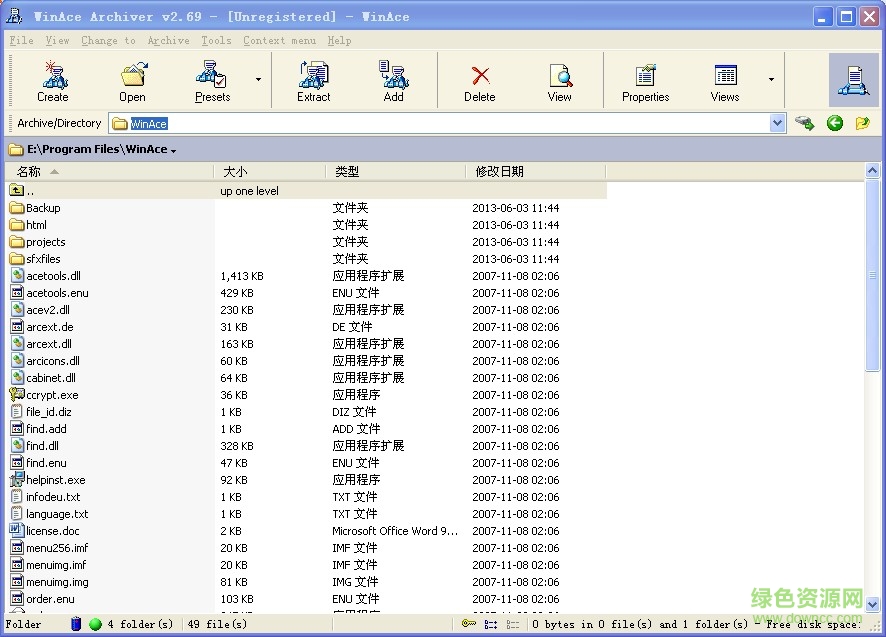The width and height of the screenshot is (886, 637).
Task: Click the up one level entry
Action: click(x=120, y=190)
